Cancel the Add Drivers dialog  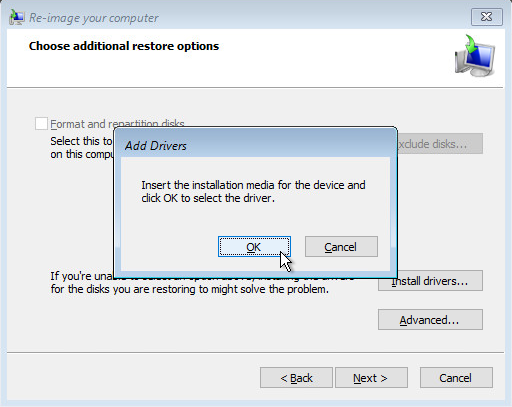pyautogui.click(x=341, y=247)
